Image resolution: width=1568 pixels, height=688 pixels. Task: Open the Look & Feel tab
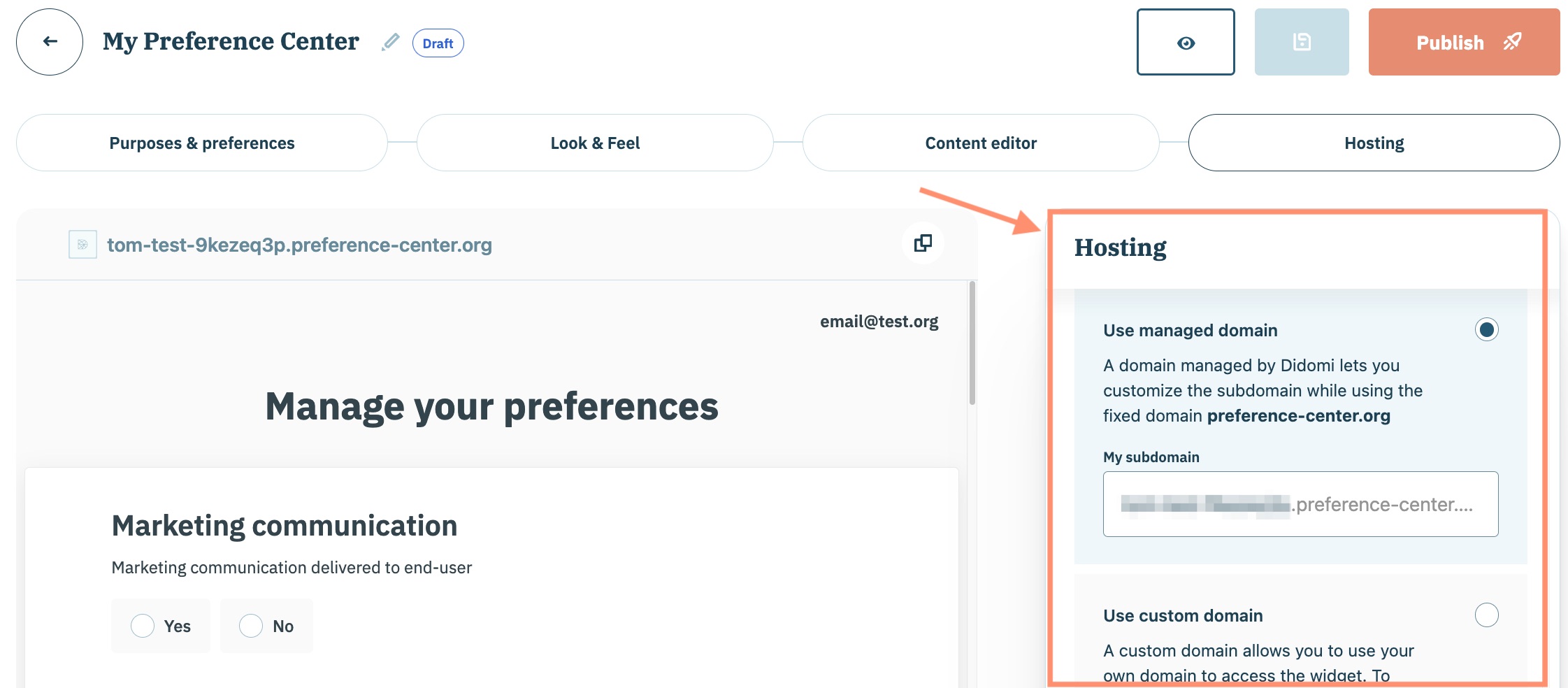pos(595,143)
